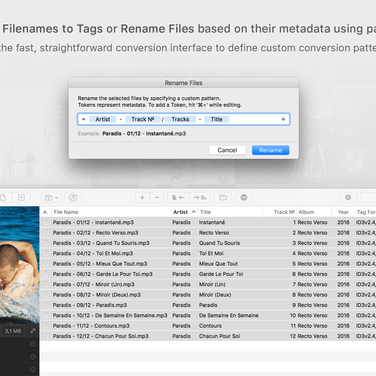The image size is (376, 376).
Task: Select file 'Paradis - 12/12 - Chacun Pour Soi.mp3'
Action: point(100,336)
